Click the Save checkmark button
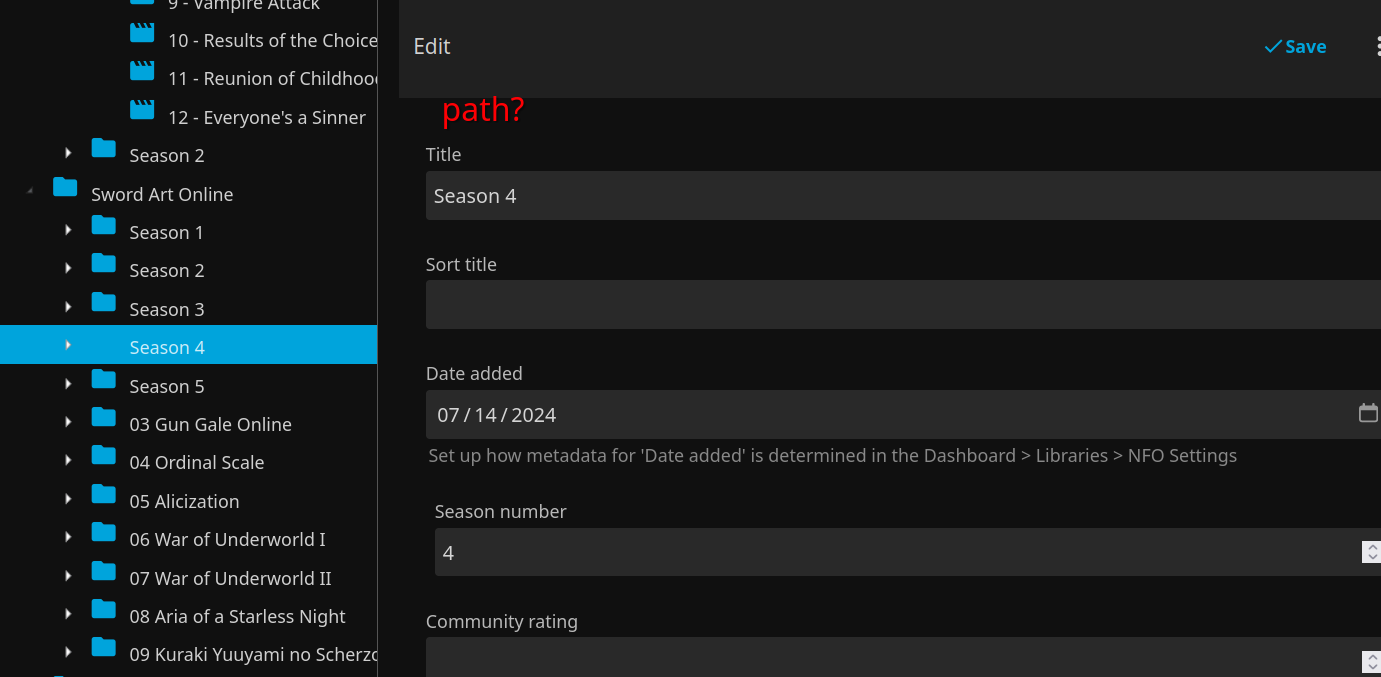1381x677 pixels. pos(1295,47)
